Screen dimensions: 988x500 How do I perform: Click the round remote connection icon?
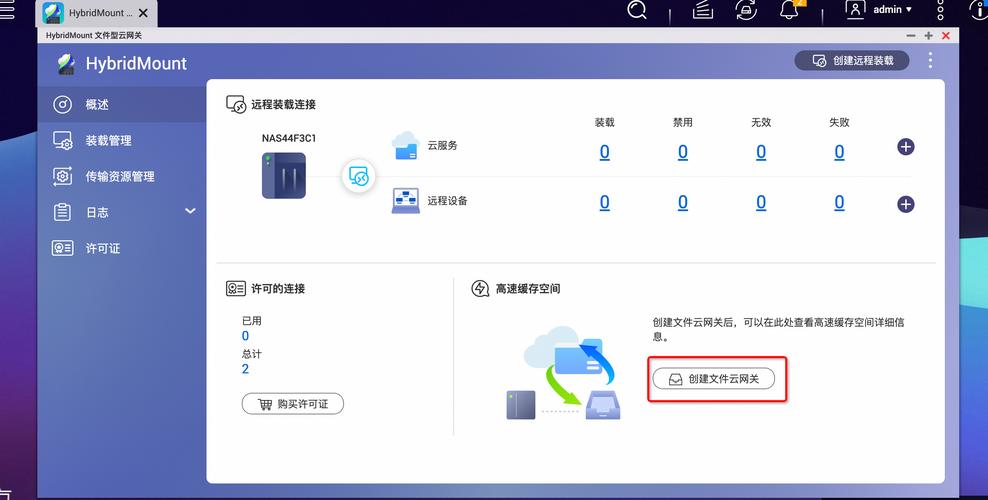[x=359, y=176]
